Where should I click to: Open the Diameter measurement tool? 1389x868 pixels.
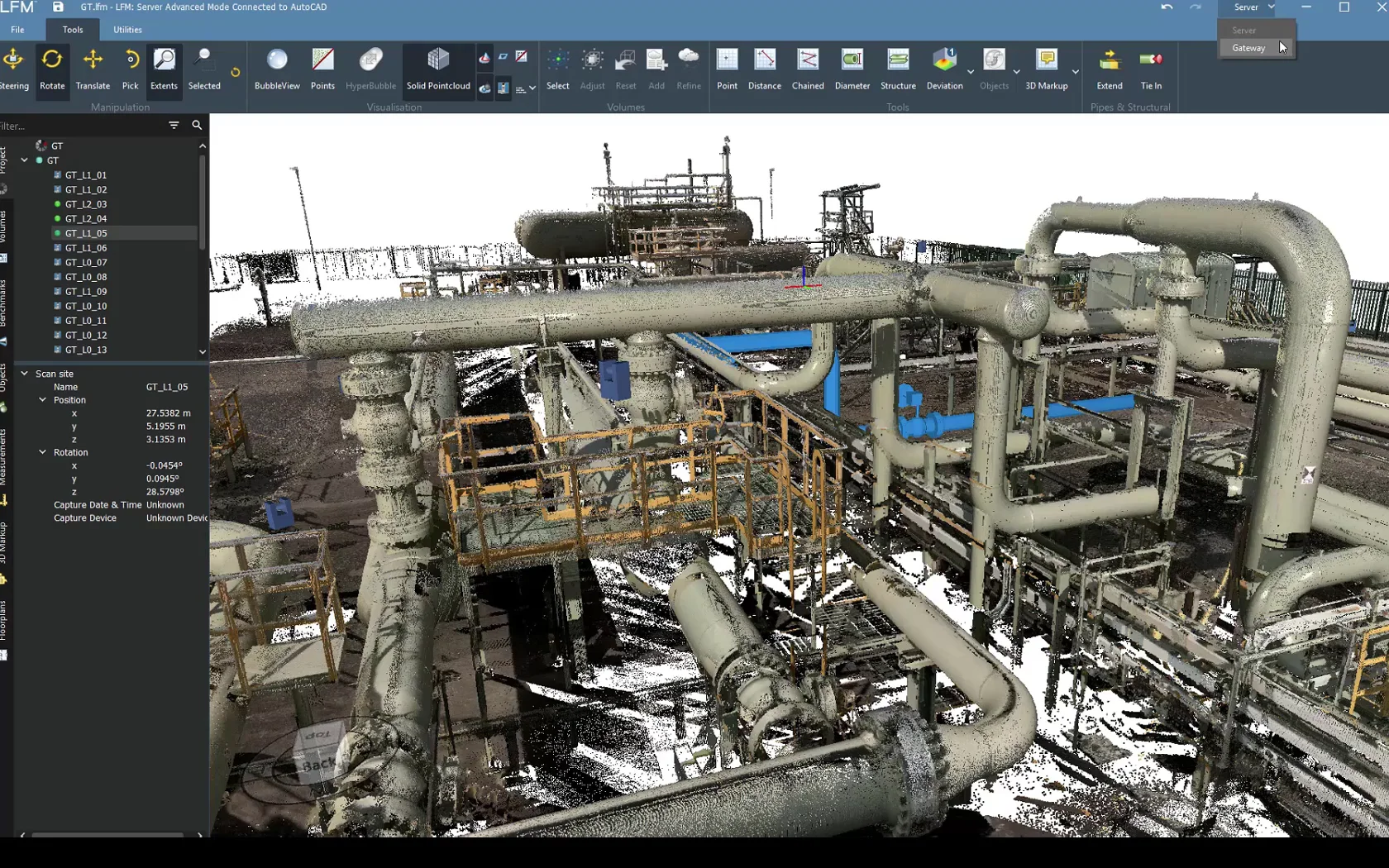pyautogui.click(x=852, y=69)
